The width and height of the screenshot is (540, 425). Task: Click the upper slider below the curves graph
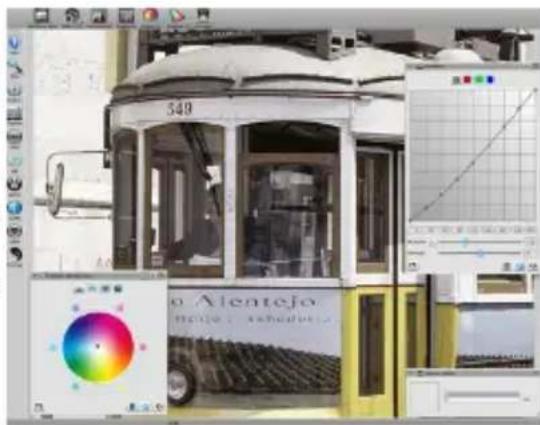coord(479,242)
